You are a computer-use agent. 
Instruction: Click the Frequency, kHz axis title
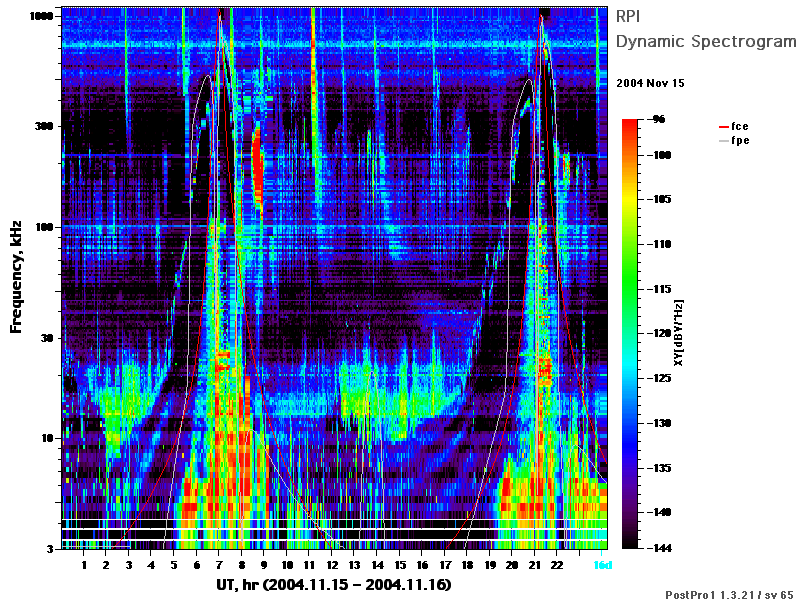click(16, 277)
